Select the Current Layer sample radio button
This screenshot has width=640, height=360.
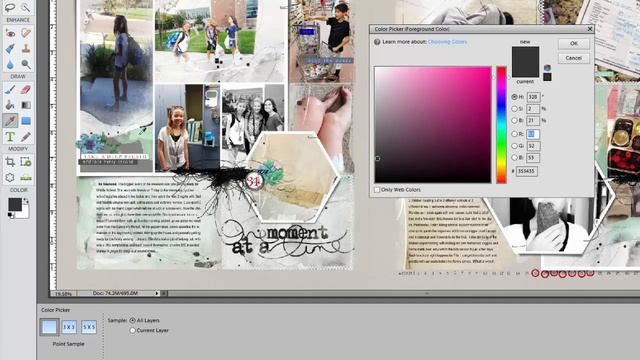[132, 330]
